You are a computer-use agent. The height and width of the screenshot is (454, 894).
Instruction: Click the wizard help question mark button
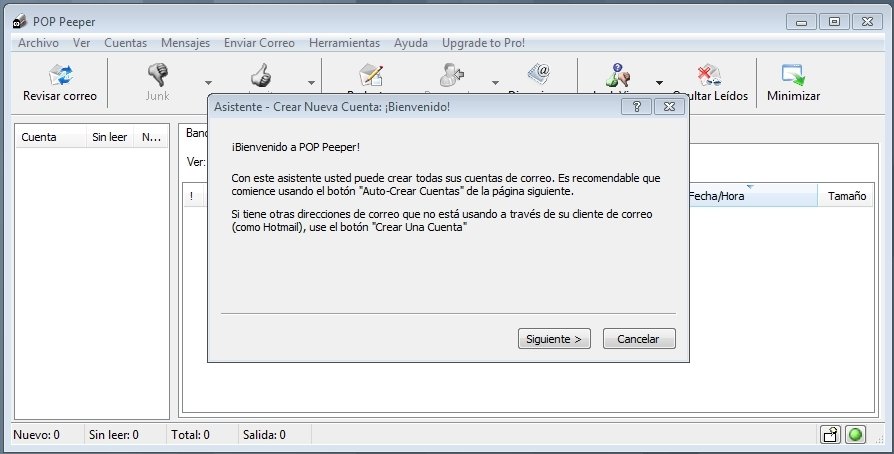[636, 107]
